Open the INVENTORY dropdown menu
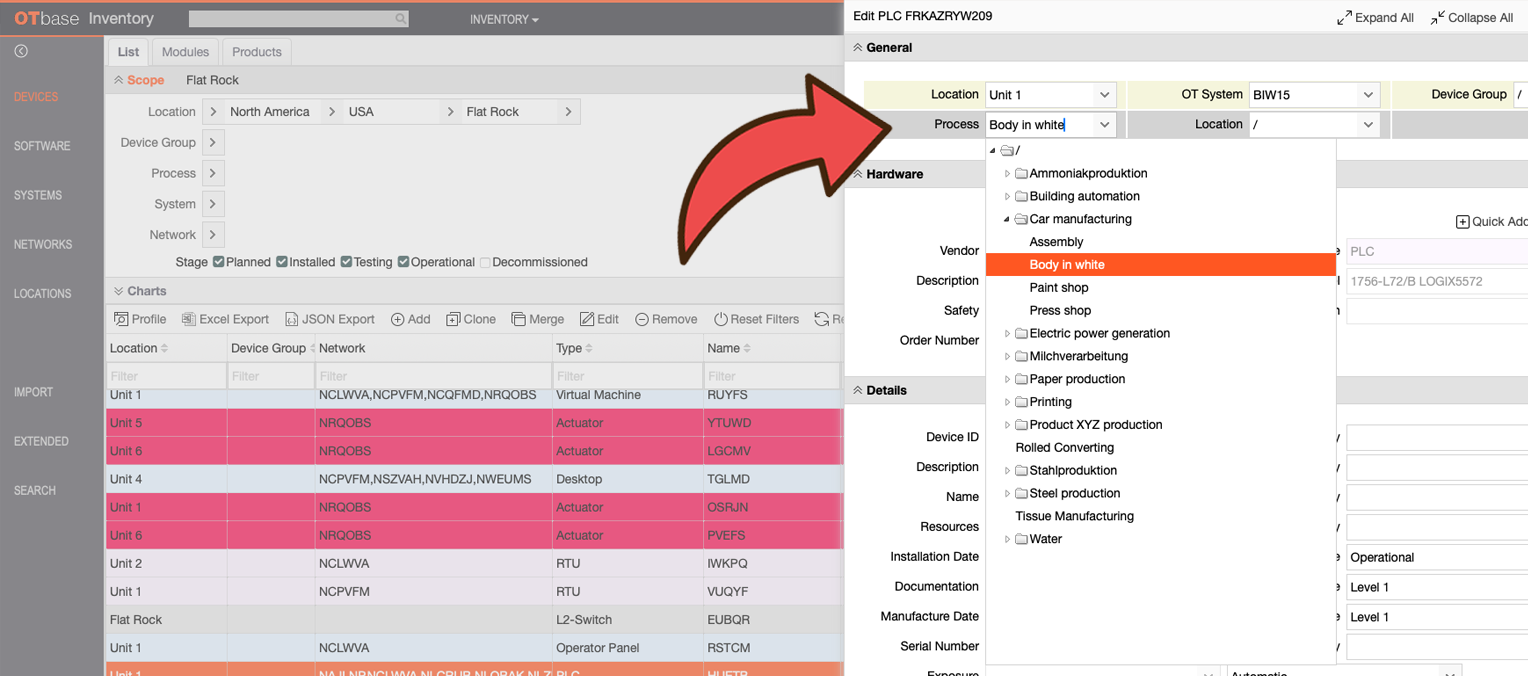 pyautogui.click(x=504, y=19)
